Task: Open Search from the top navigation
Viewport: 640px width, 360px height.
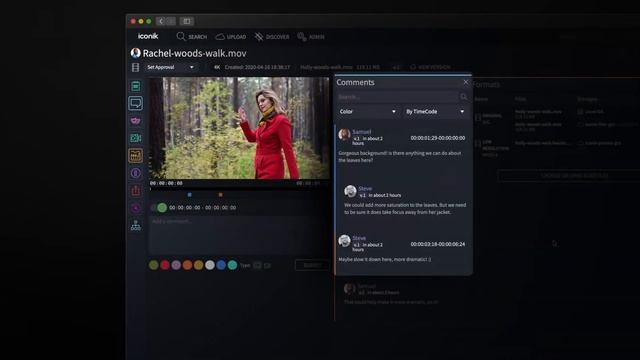Action: 192,37
